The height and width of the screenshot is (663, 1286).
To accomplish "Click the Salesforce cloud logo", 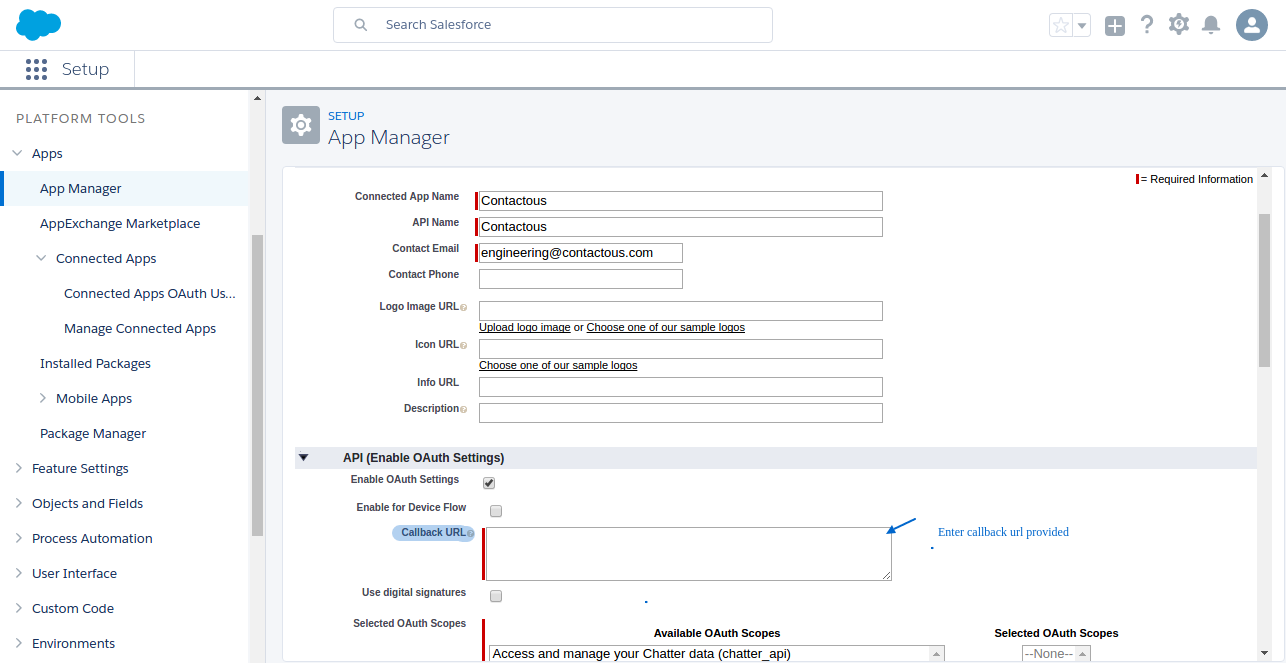I will pyautogui.click(x=39, y=24).
